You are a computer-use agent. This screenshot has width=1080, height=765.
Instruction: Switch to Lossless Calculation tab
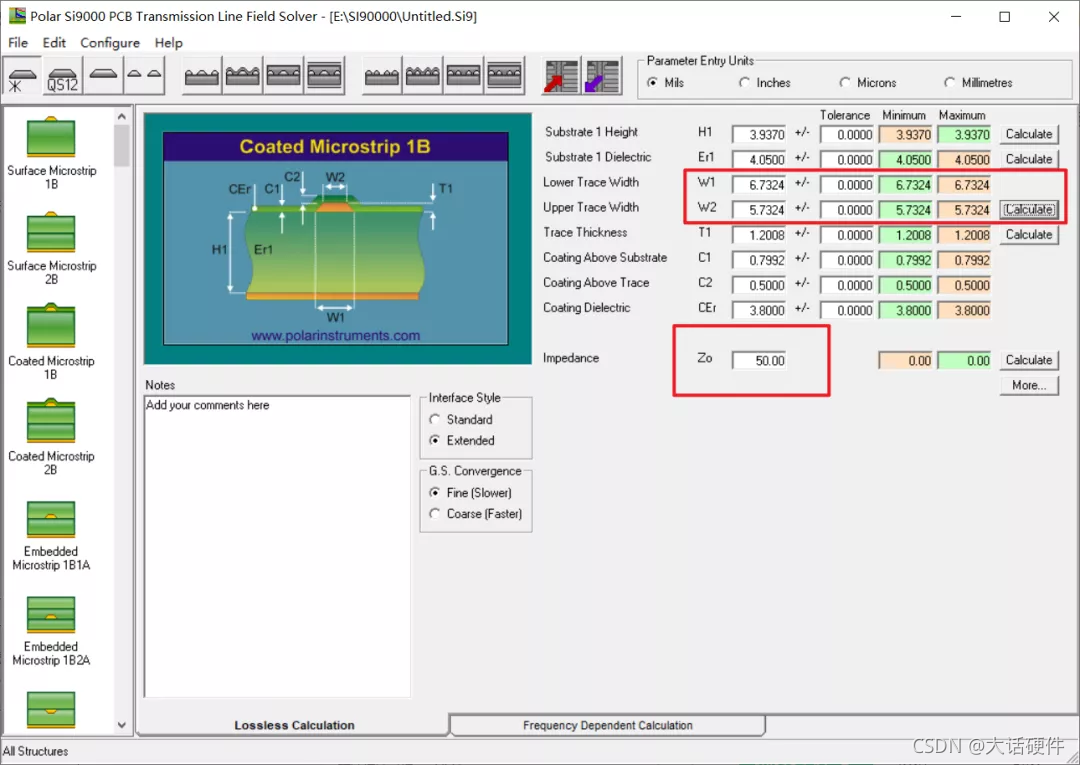[294, 725]
